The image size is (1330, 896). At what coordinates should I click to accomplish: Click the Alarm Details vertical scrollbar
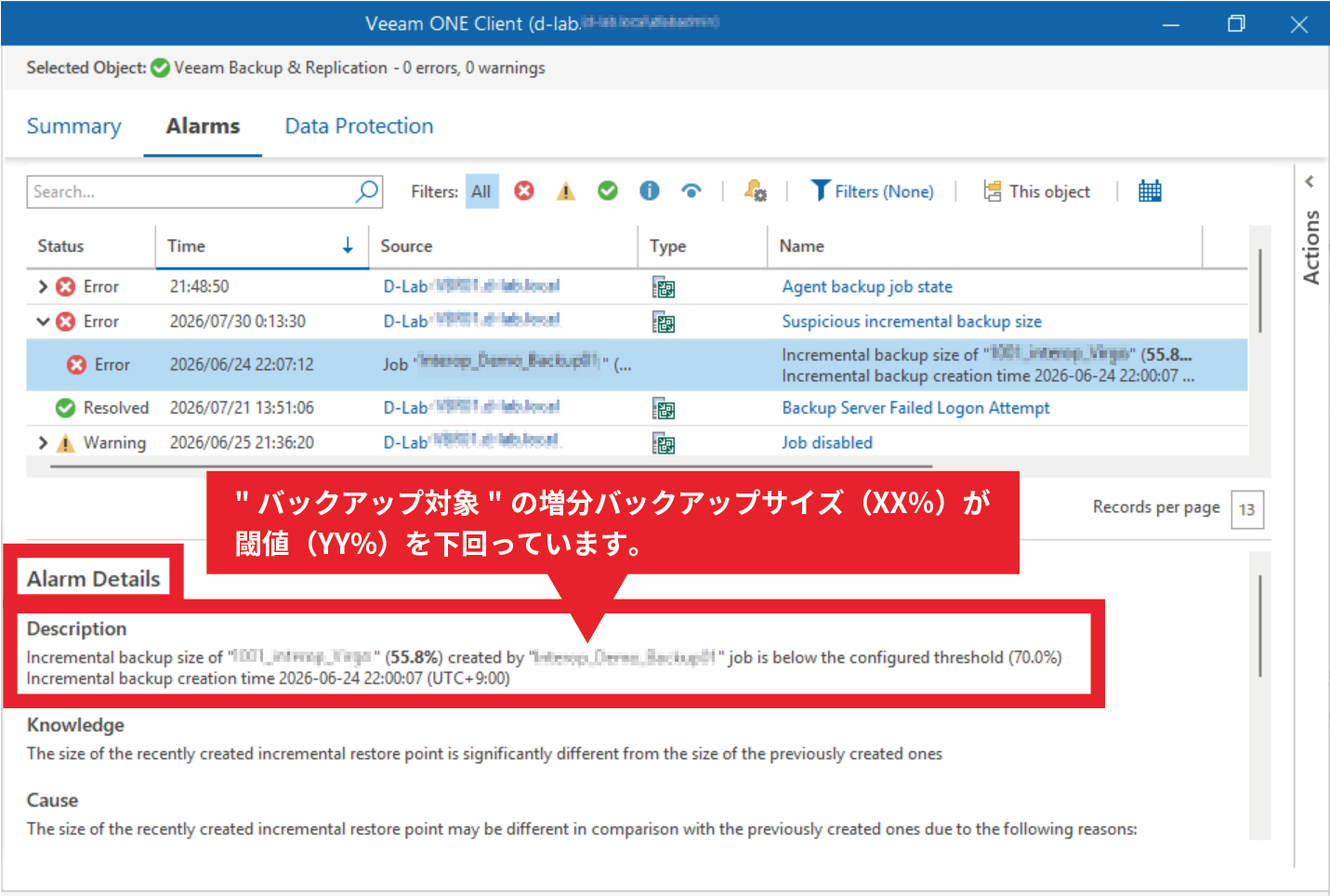(x=1260, y=626)
